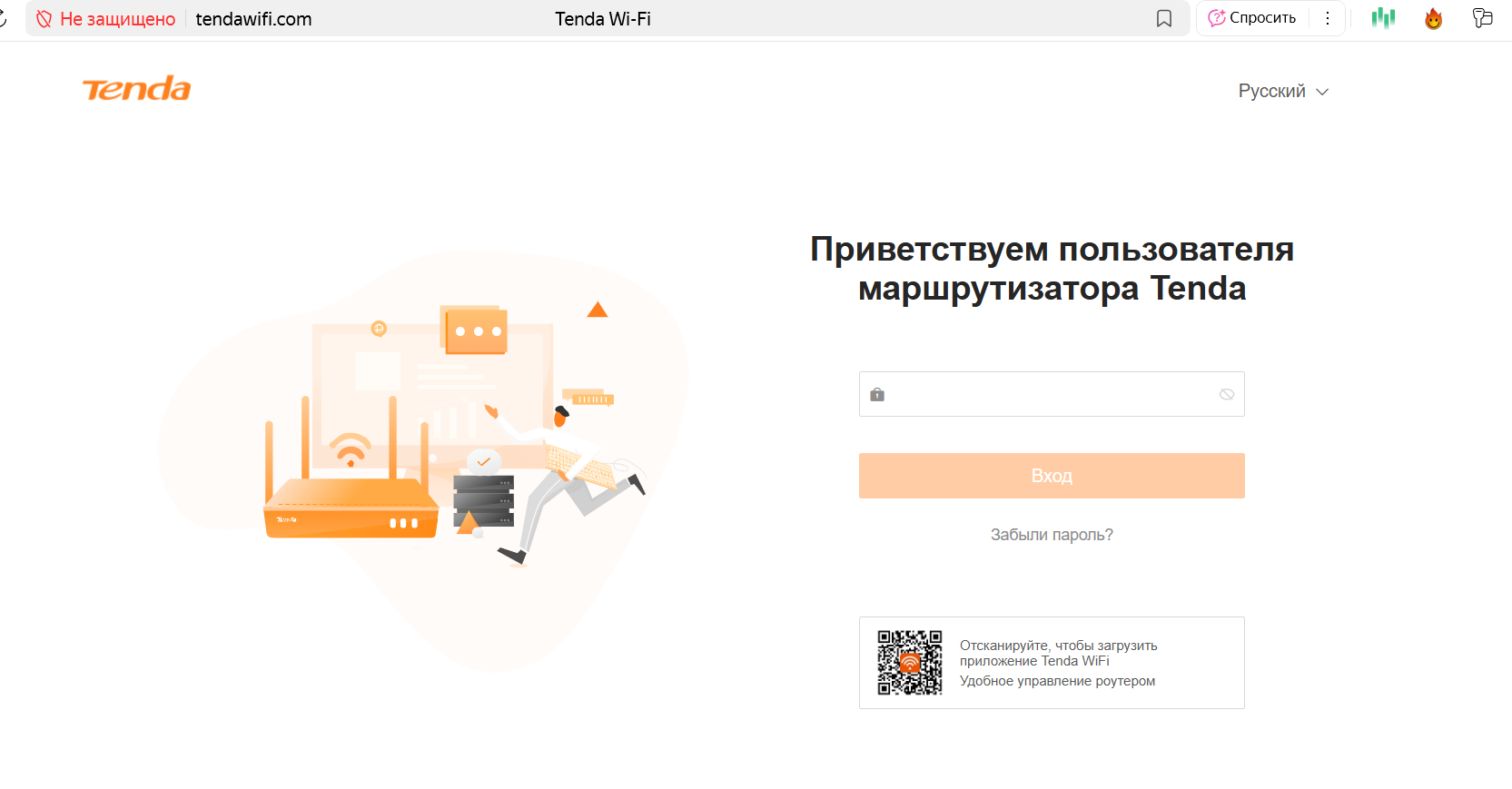
Task: Click the text Удобное управление роутером
Action: coord(1057,681)
